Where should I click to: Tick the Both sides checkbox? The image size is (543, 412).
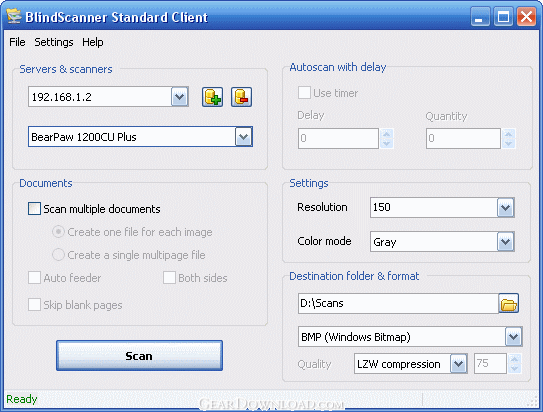[x=169, y=278]
